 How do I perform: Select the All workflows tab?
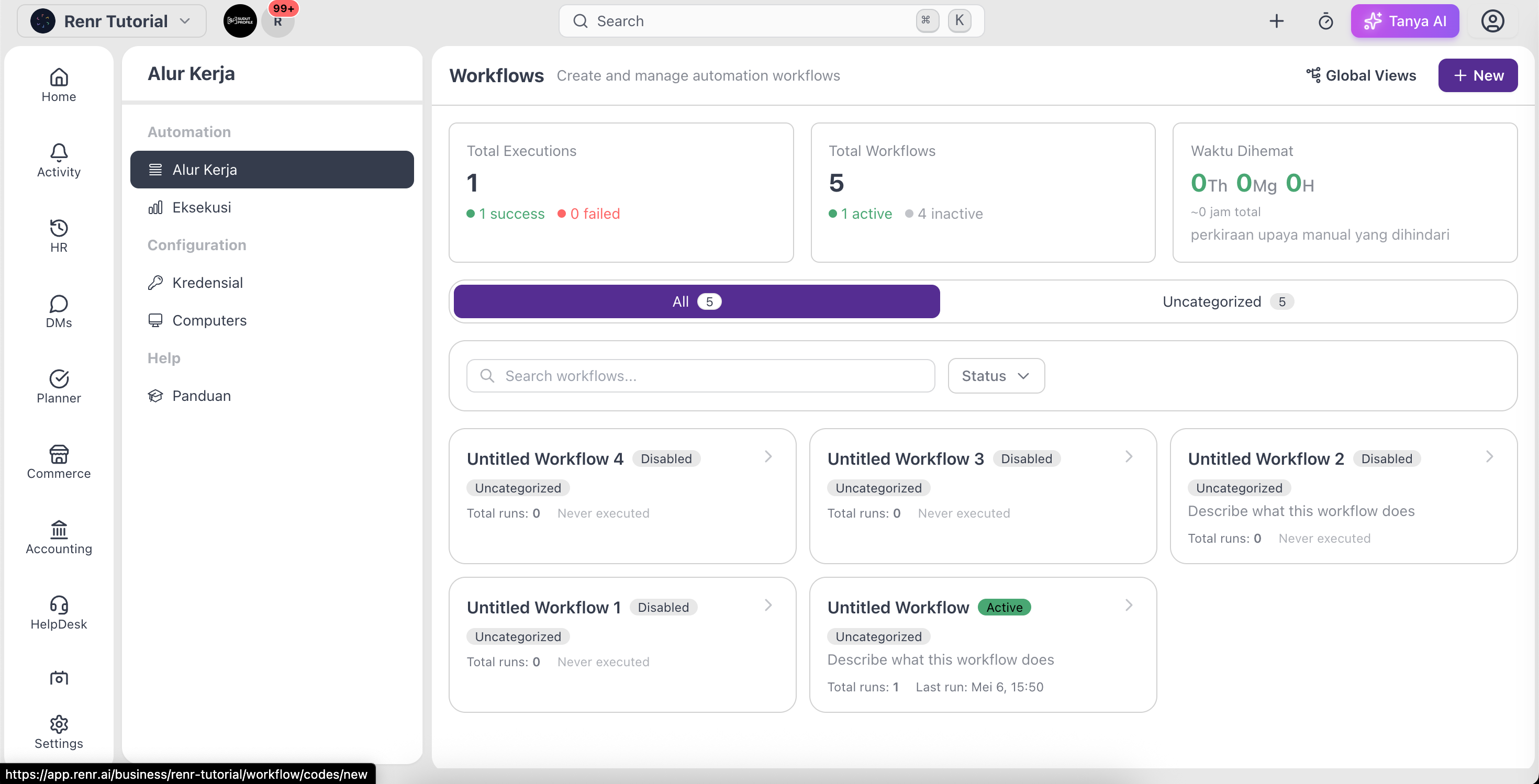pyautogui.click(x=697, y=301)
